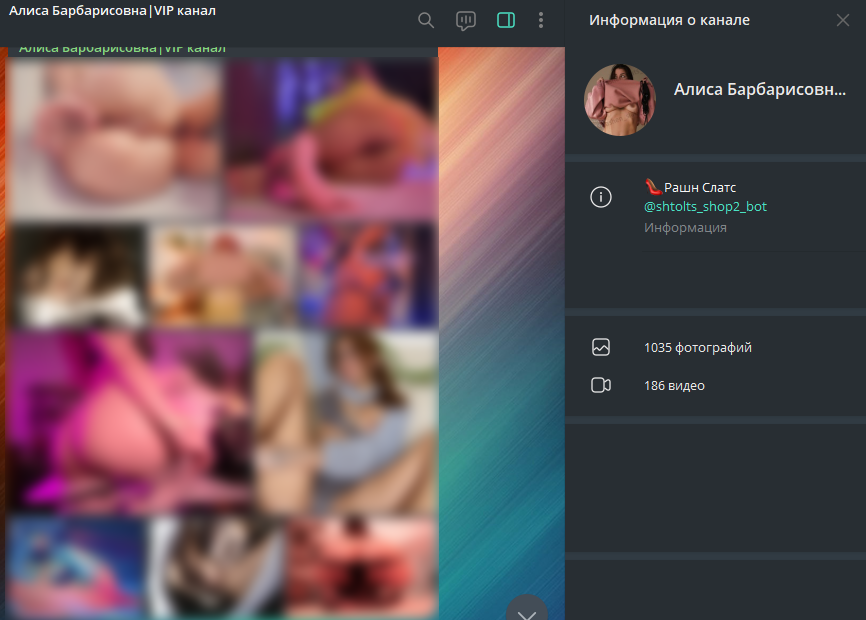Click the Рашн Слатс description text
Viewport: 866px width, 620px height.
[x=699, y=187]
